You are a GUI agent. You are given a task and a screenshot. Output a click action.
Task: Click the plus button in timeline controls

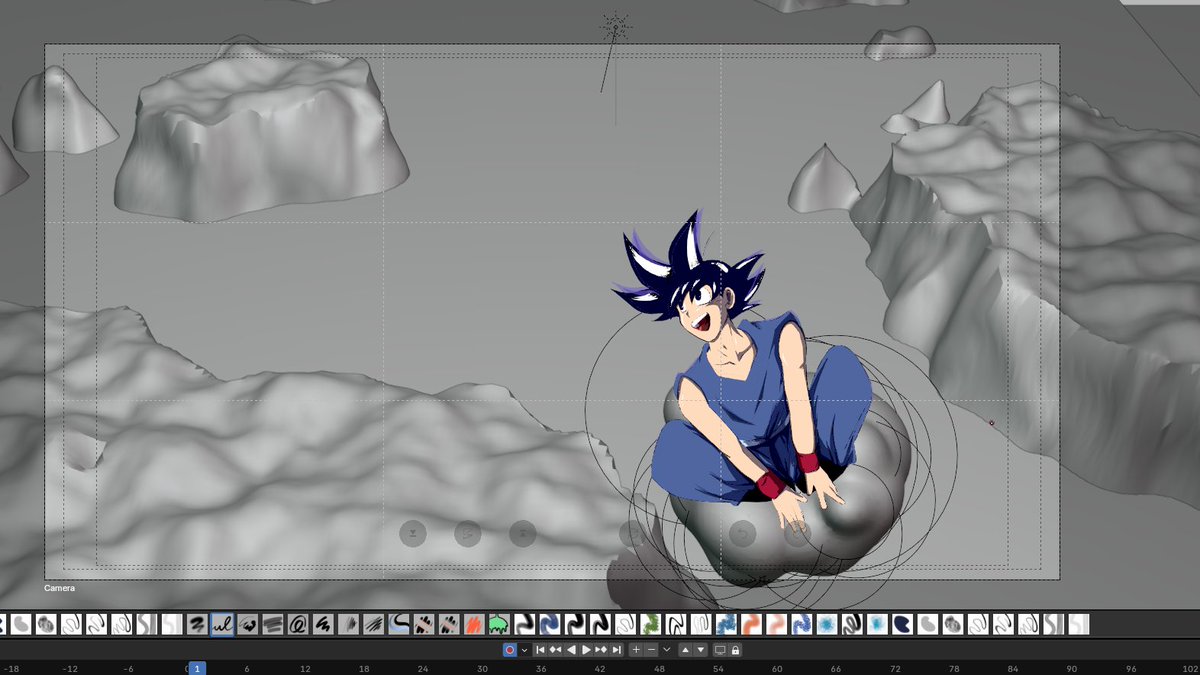point(636,650)
